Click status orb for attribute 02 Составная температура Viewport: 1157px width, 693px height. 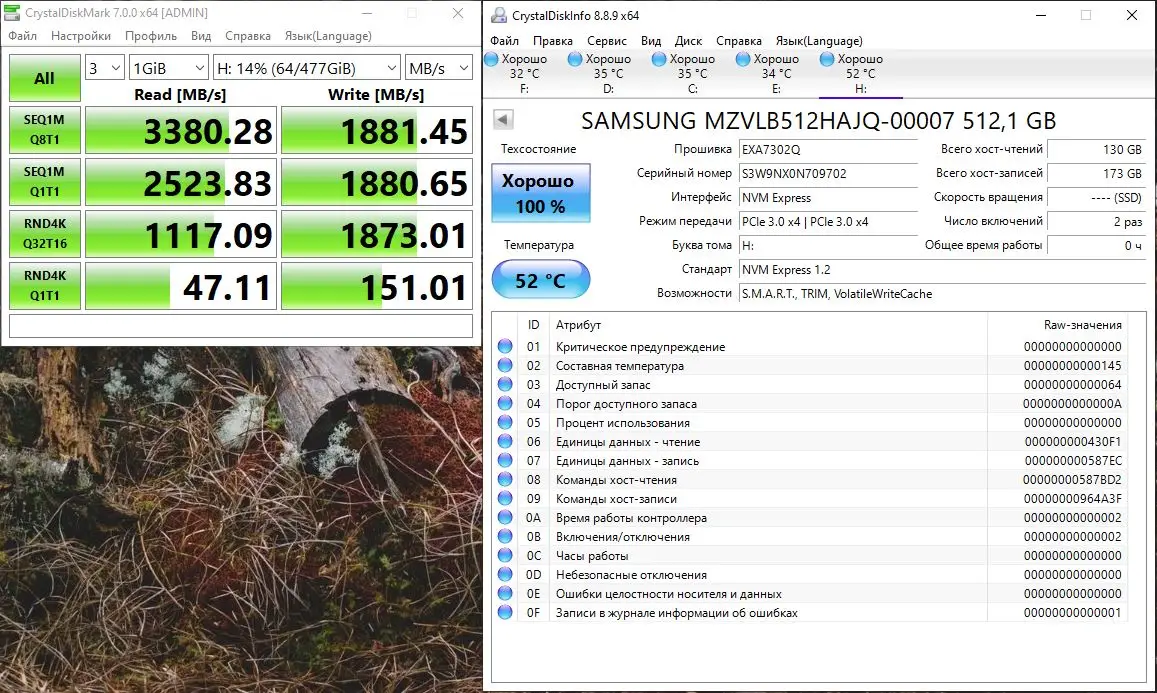click(505, 365)
